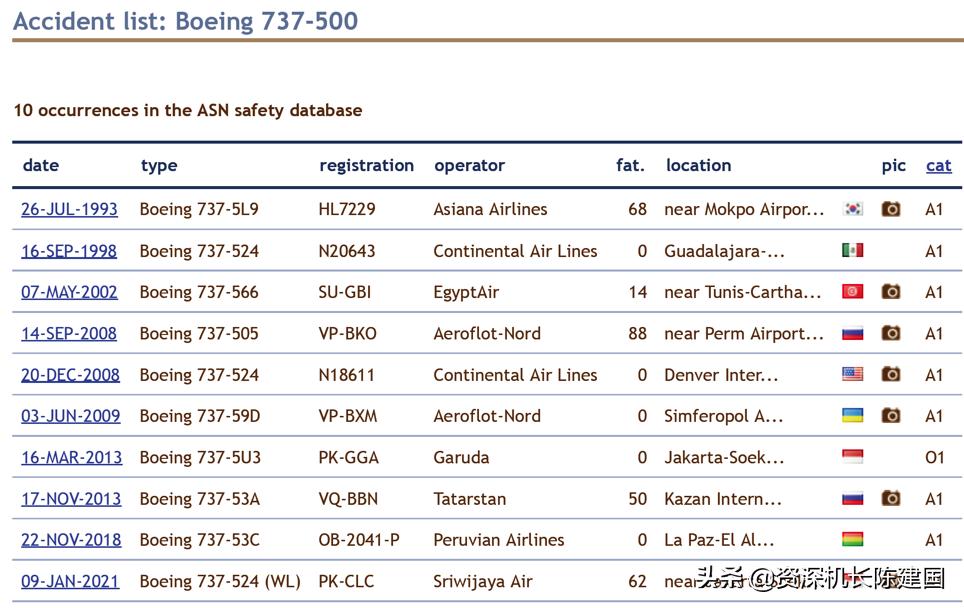Click camera icon in EgyptAir row
Image resolution: width=964 pixels, height=608 pixels.
[891, 292]
